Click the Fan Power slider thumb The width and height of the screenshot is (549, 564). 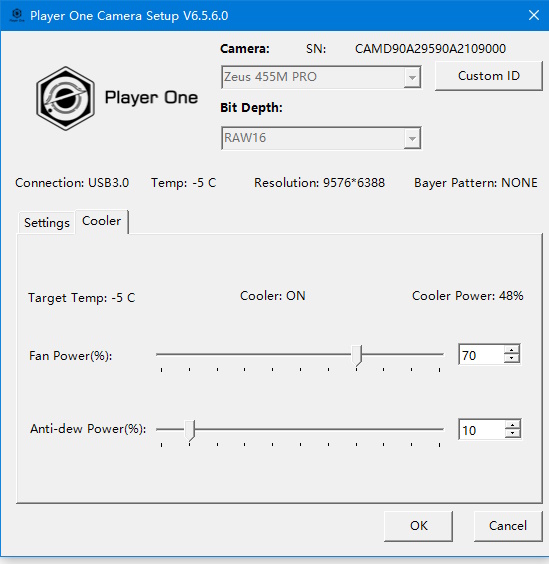point(357,355)
